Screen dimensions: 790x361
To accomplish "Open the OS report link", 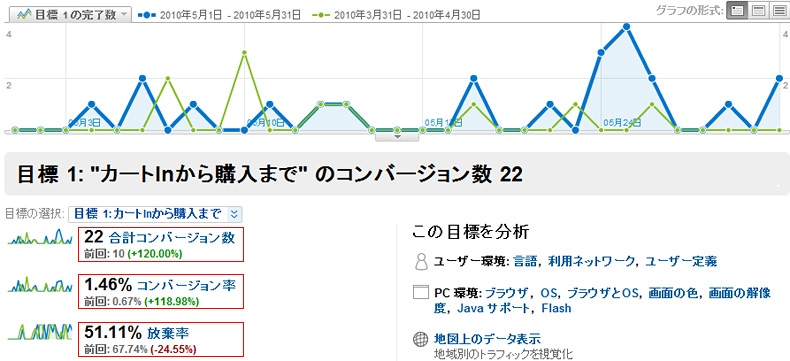I will click(x=548, y=293).
